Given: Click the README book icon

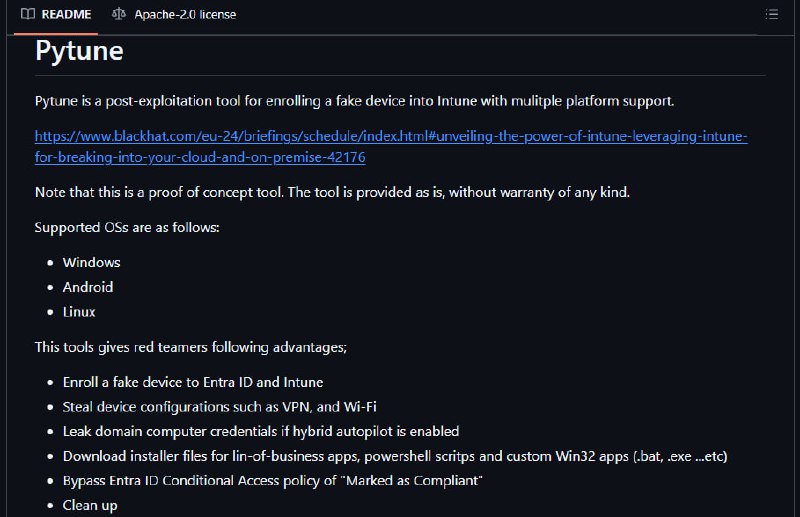Looking at the screenshot, I should pyautogui.click(x=28, y=14).
